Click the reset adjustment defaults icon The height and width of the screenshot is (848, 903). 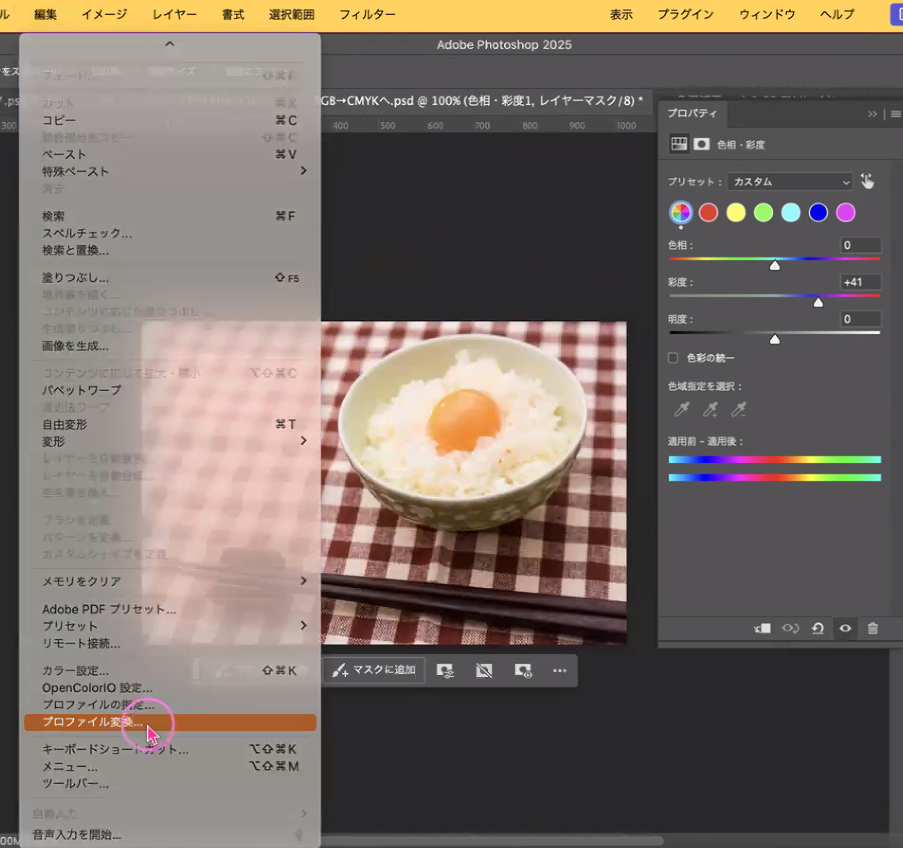pyautogui.click(x=817, y=628)
